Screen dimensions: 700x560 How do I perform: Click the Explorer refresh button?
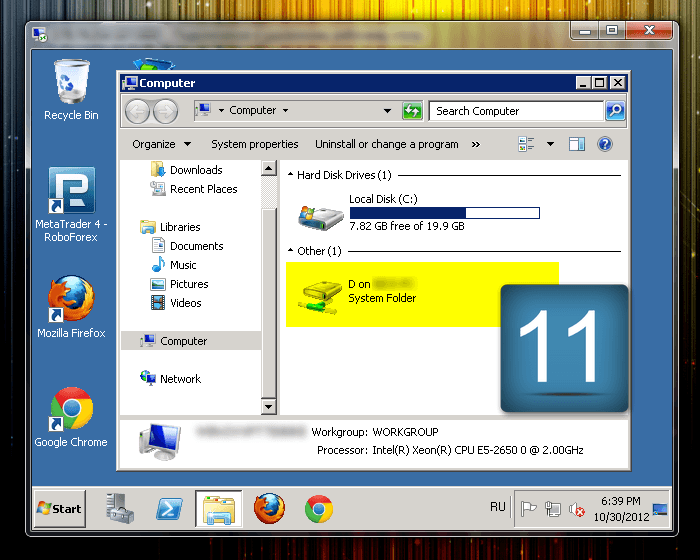412,111
